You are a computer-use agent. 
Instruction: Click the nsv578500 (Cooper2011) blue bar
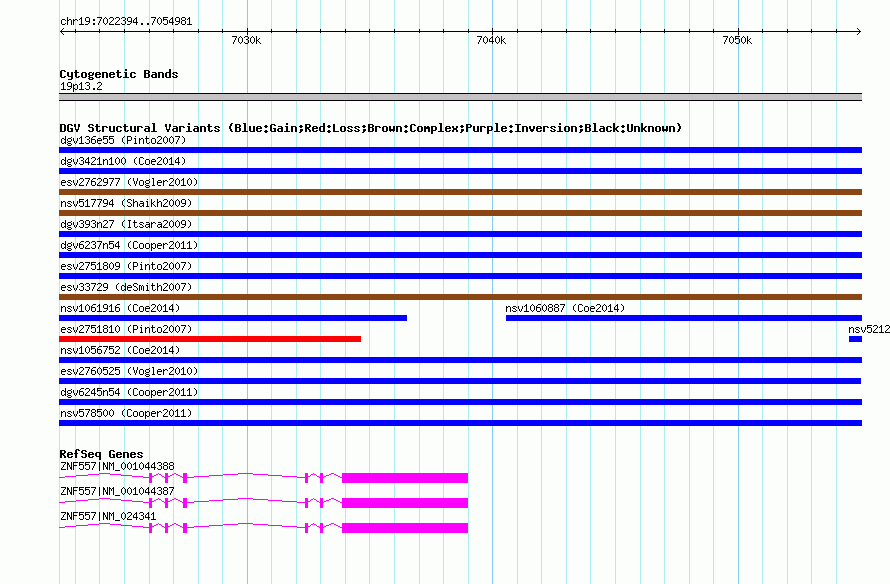click(x=460, y=423)
